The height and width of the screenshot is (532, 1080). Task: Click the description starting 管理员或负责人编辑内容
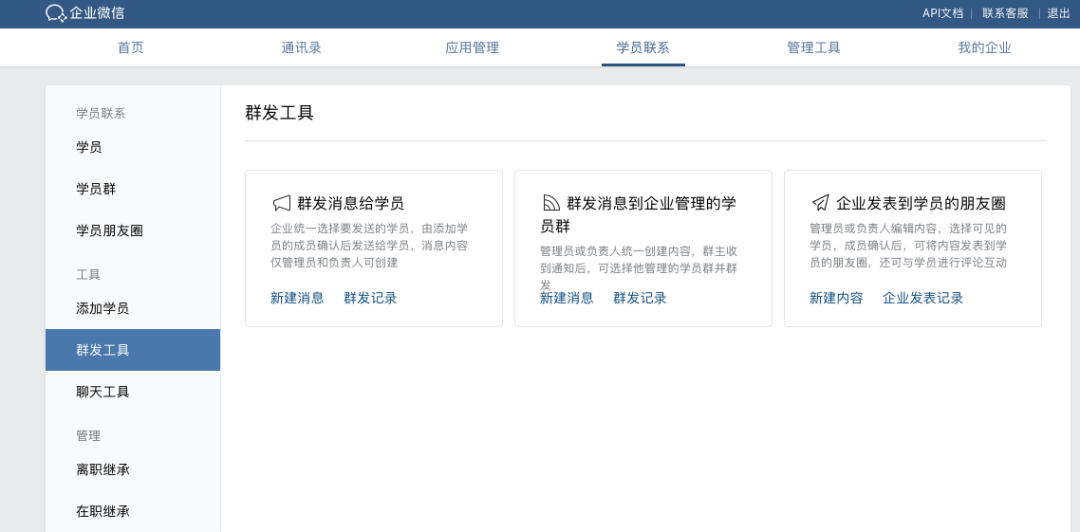point(908,245)
